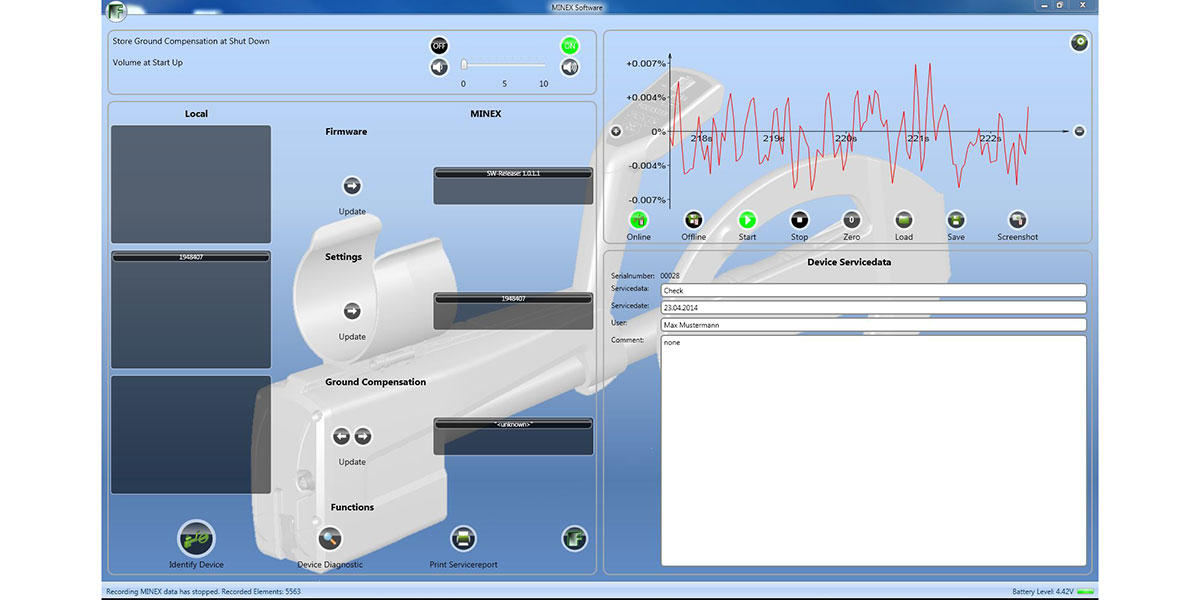1200x600 pixels.
Task: Click the low volume speaker icon
Action: (439, 67)
